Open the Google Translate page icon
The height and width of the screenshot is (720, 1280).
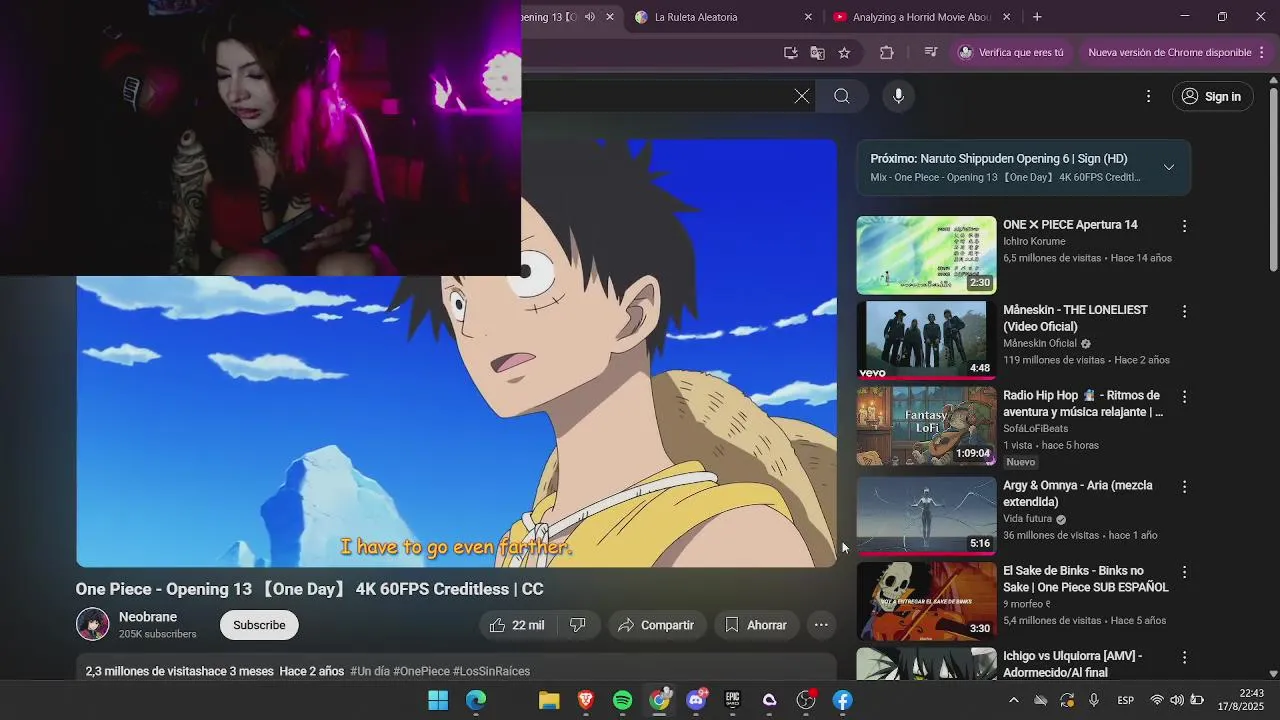pos(818,52)
